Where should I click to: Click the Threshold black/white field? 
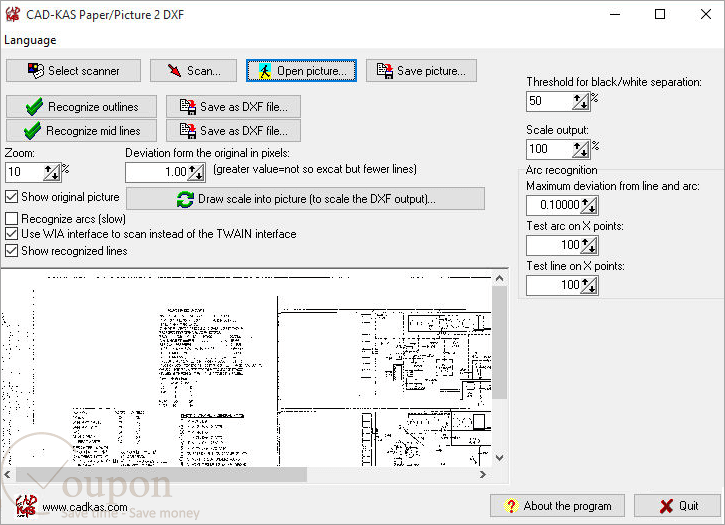point(549,101)
